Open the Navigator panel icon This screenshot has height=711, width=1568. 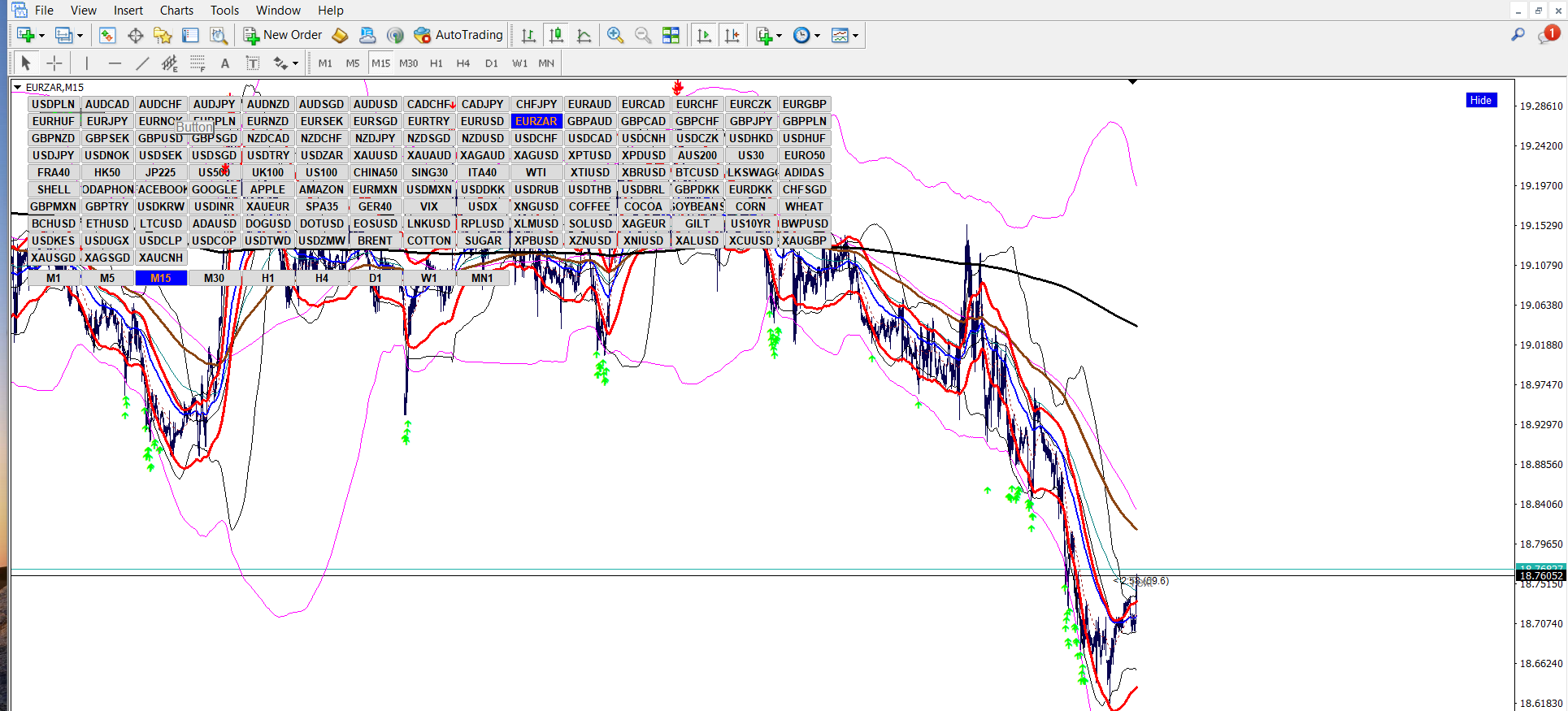[x=163, y=35]
